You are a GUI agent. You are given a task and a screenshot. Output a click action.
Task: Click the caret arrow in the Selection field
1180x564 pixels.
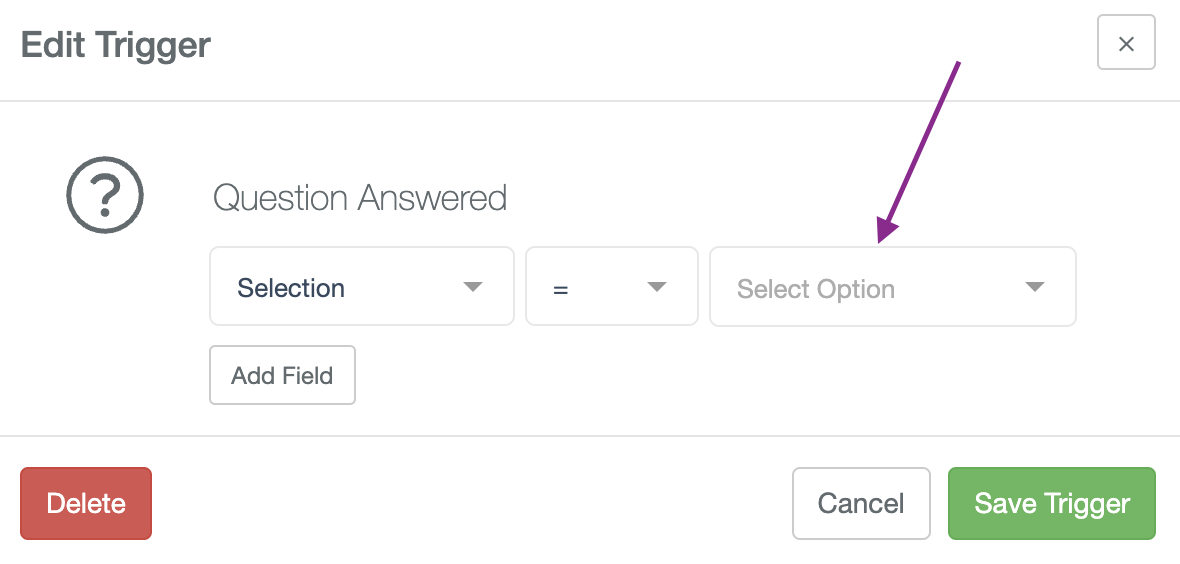tap(473, 287)
